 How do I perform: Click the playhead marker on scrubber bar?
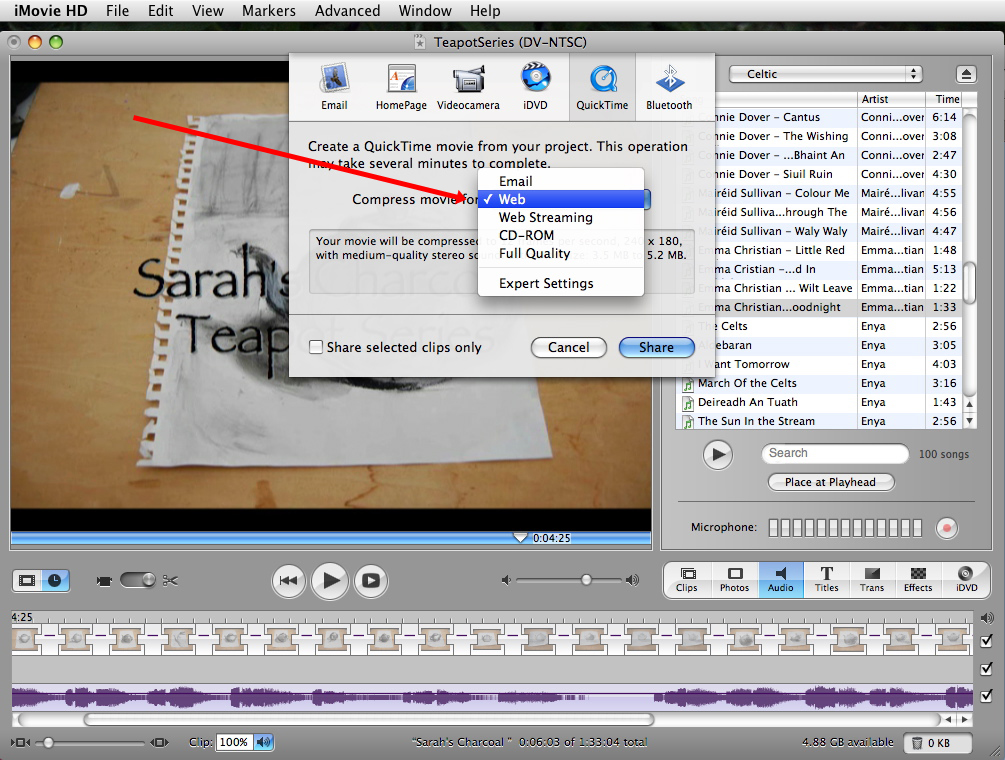click(520, 537)
